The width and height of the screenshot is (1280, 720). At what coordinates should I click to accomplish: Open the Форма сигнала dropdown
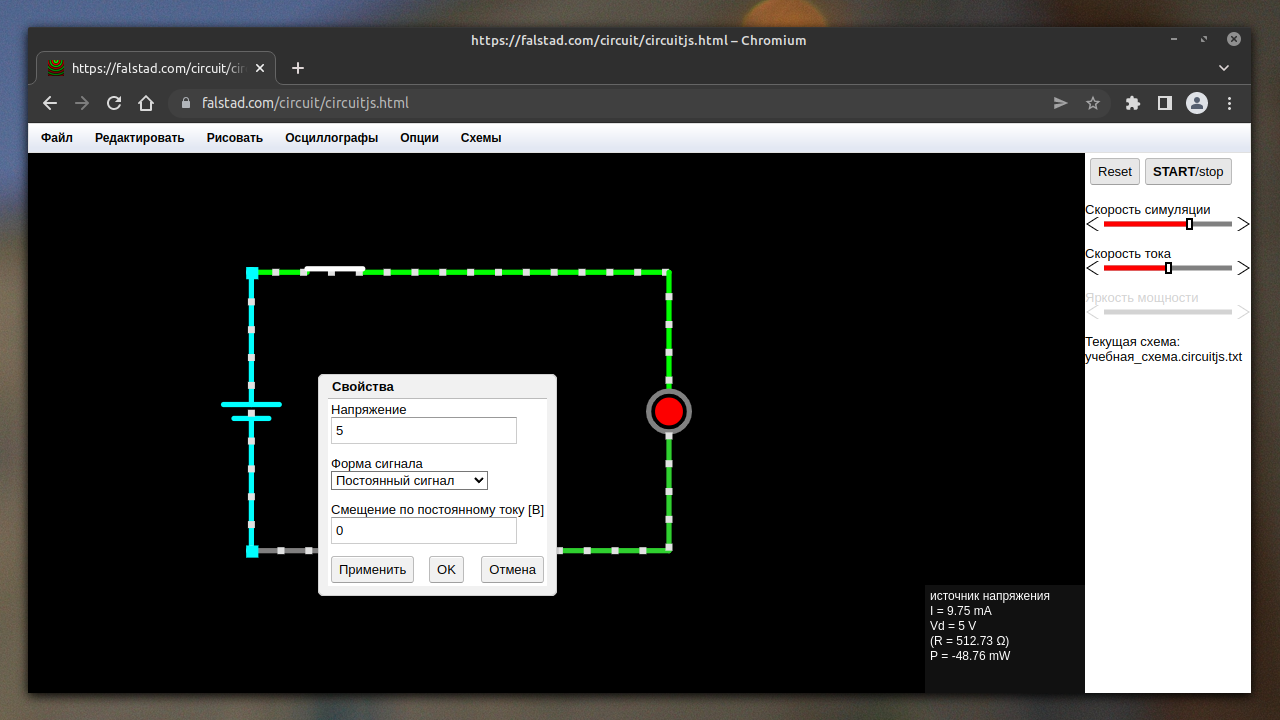[x=409, y=481]
